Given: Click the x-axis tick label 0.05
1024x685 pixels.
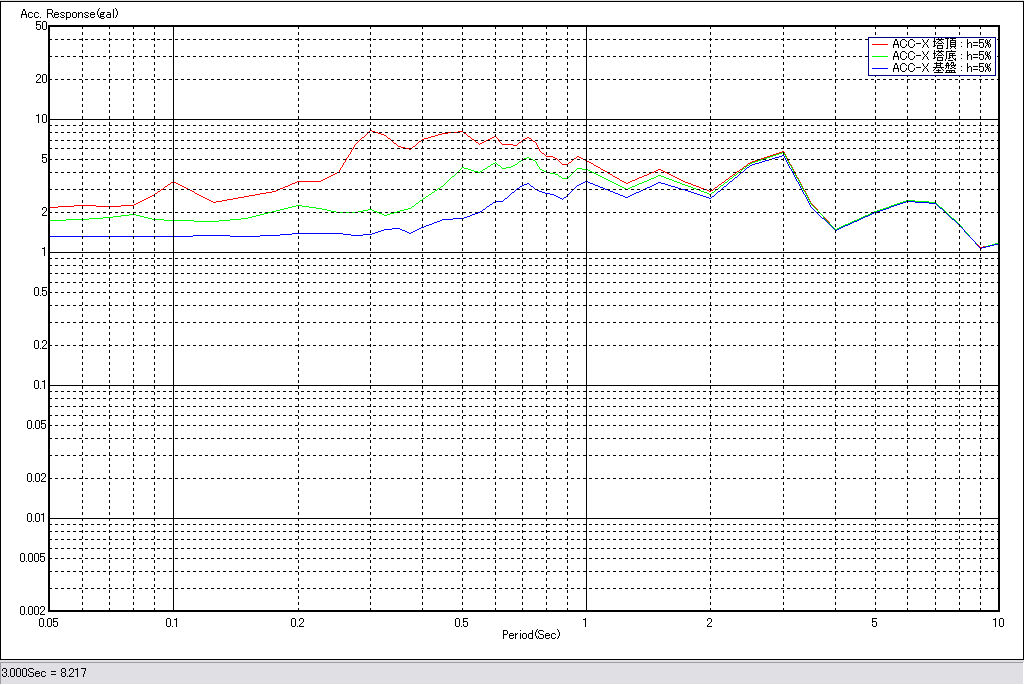Looking at the screenshot, I should coord(49,623).
